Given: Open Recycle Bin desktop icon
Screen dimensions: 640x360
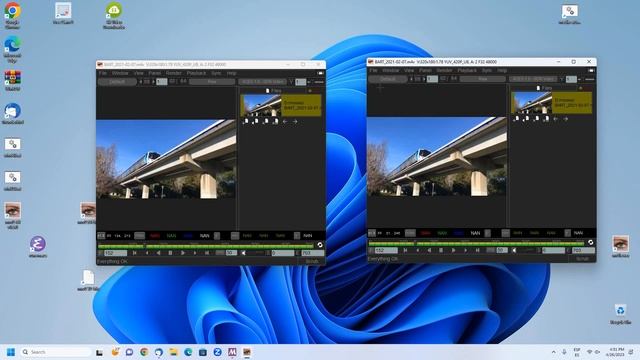Looking at the screenshot, I should pyautogui.click(x=620, y=314).
